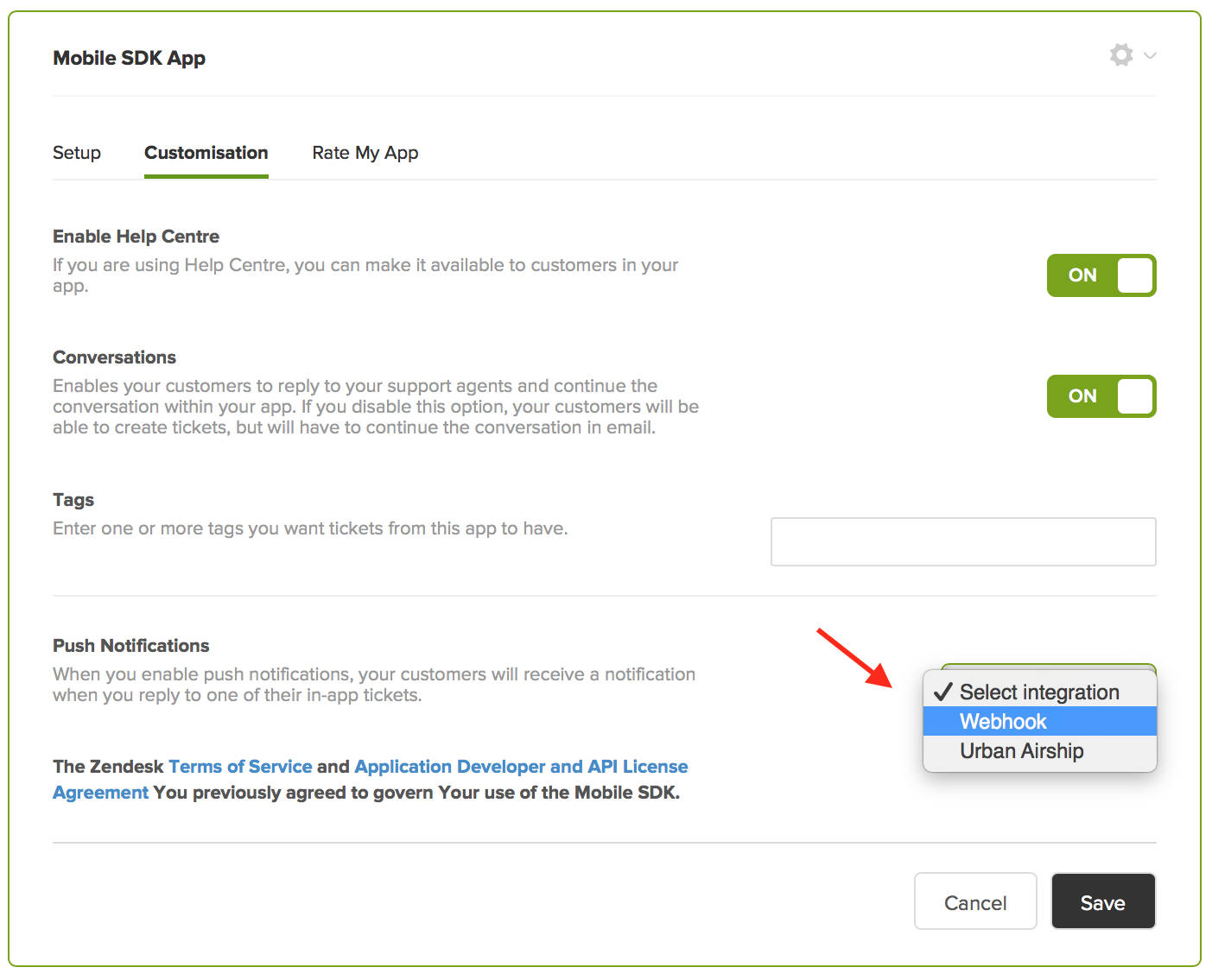Click the Agreement link text
The width and height of the screenshot is (1212, 980).
(100, 793)
